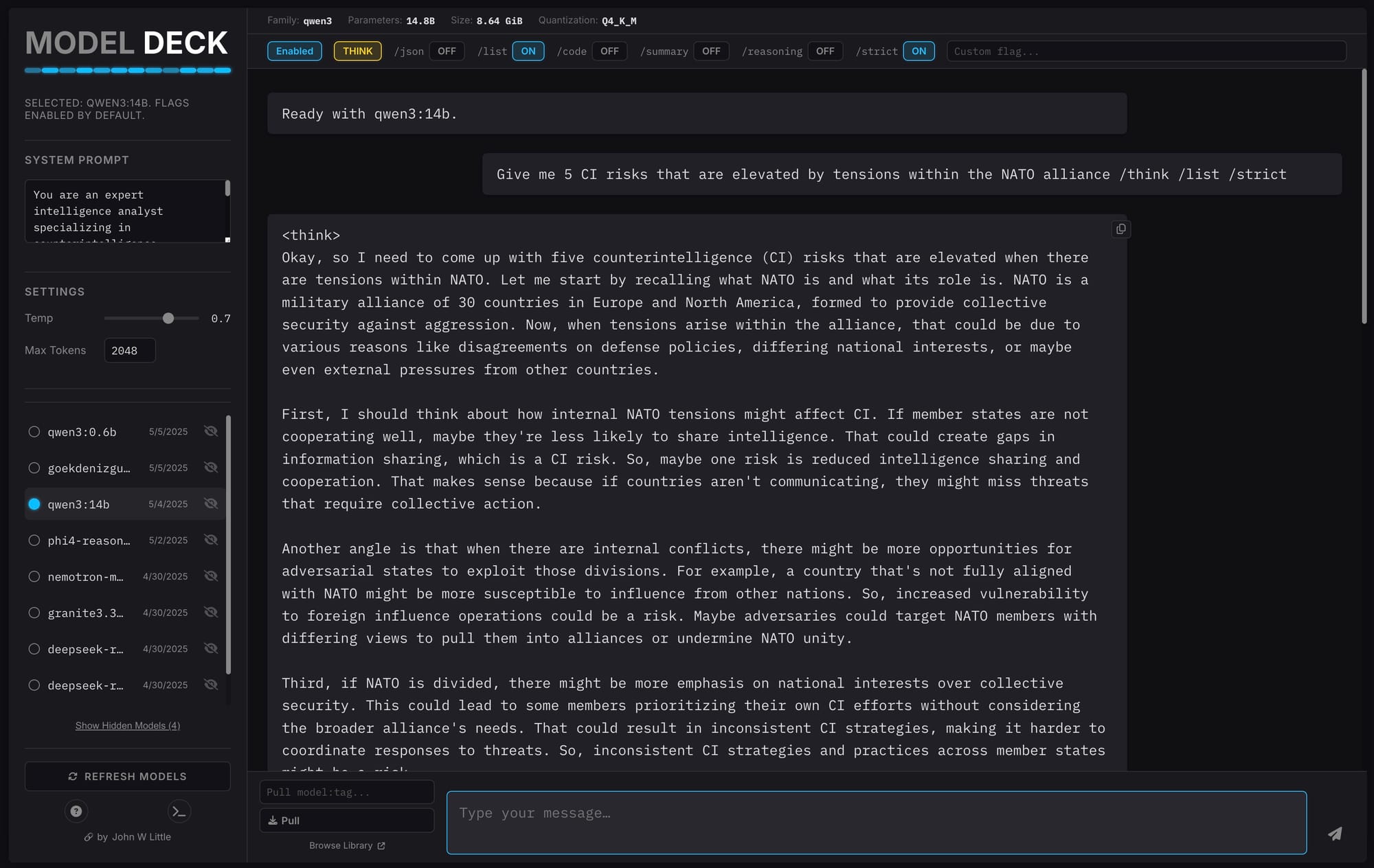This screenshot has height=868, width=1374.
Task: Open the terminal console icon
Action: click(179, 811)
